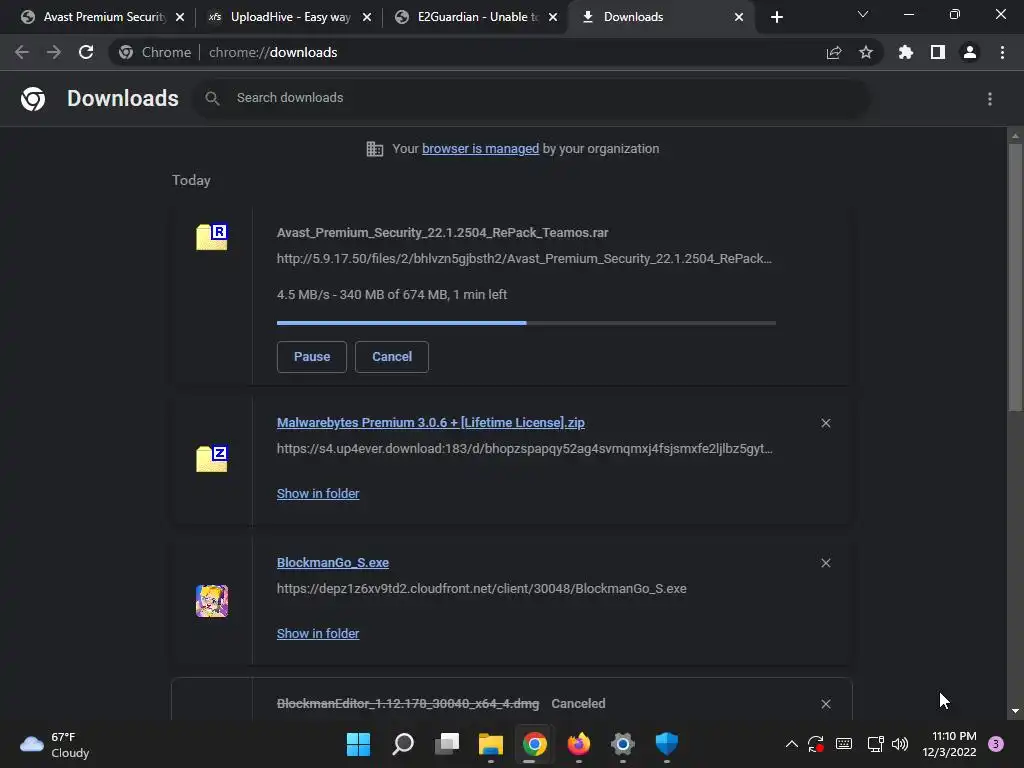
Task: Cancel the Avast download
Action: pos(392,357)
